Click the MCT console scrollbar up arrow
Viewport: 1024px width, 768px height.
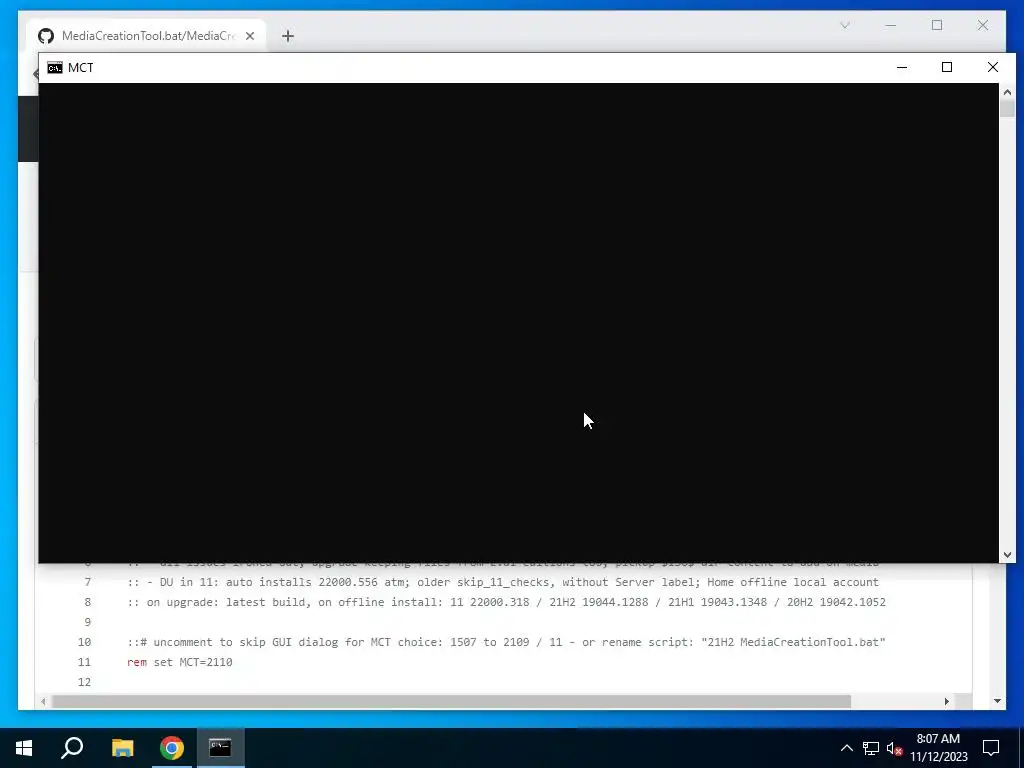point(1007,92)
